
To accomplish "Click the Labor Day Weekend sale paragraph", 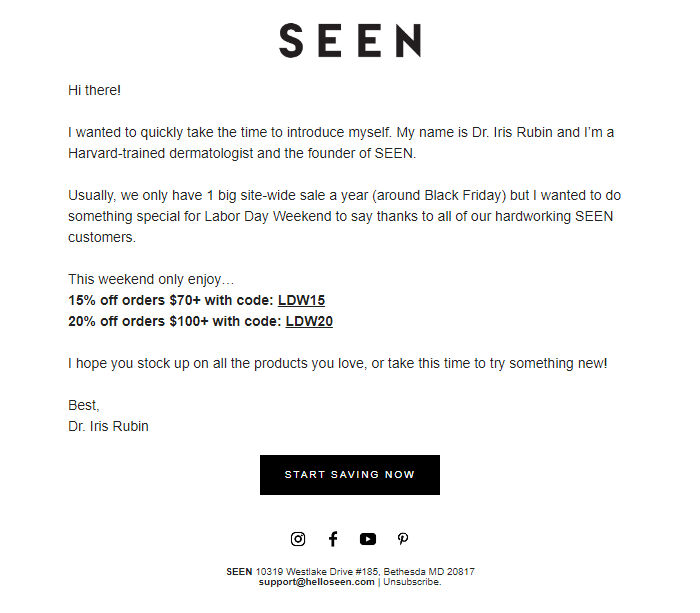I will tap(344, 216).
